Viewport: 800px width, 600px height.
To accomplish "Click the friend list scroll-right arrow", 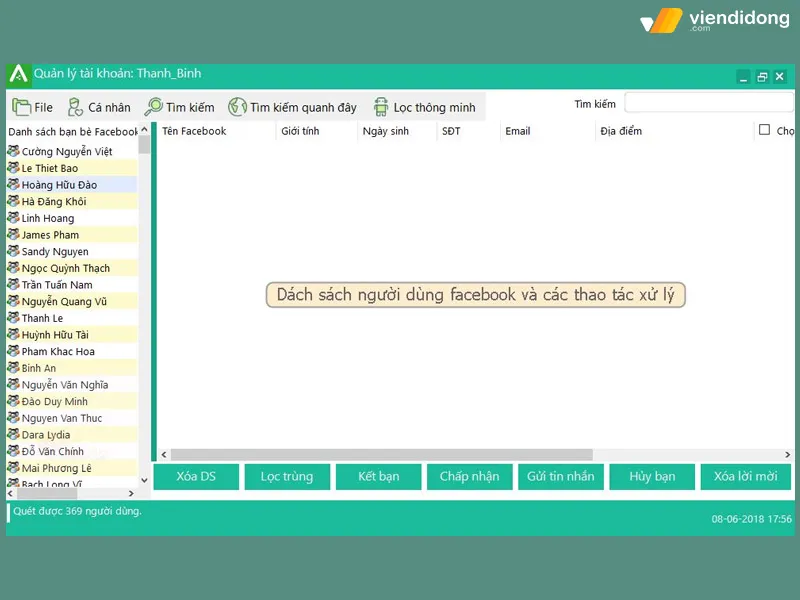I will 131,493.
